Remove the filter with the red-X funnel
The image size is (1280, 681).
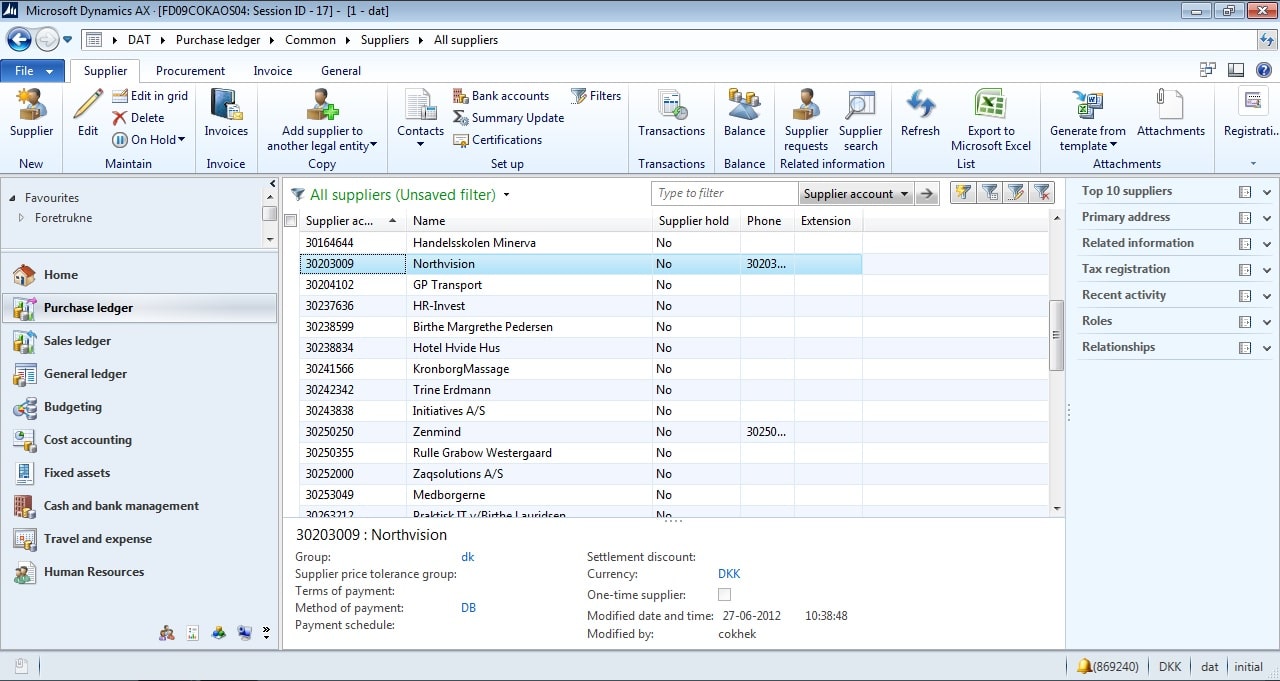click(x=1042, y=193)
